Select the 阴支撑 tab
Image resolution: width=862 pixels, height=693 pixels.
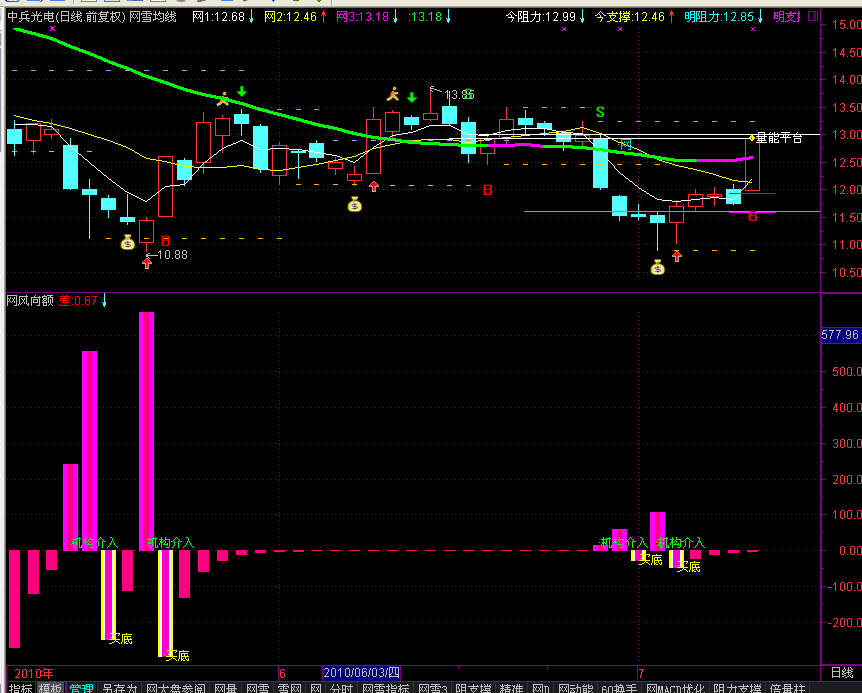click(x=473, y=688)
